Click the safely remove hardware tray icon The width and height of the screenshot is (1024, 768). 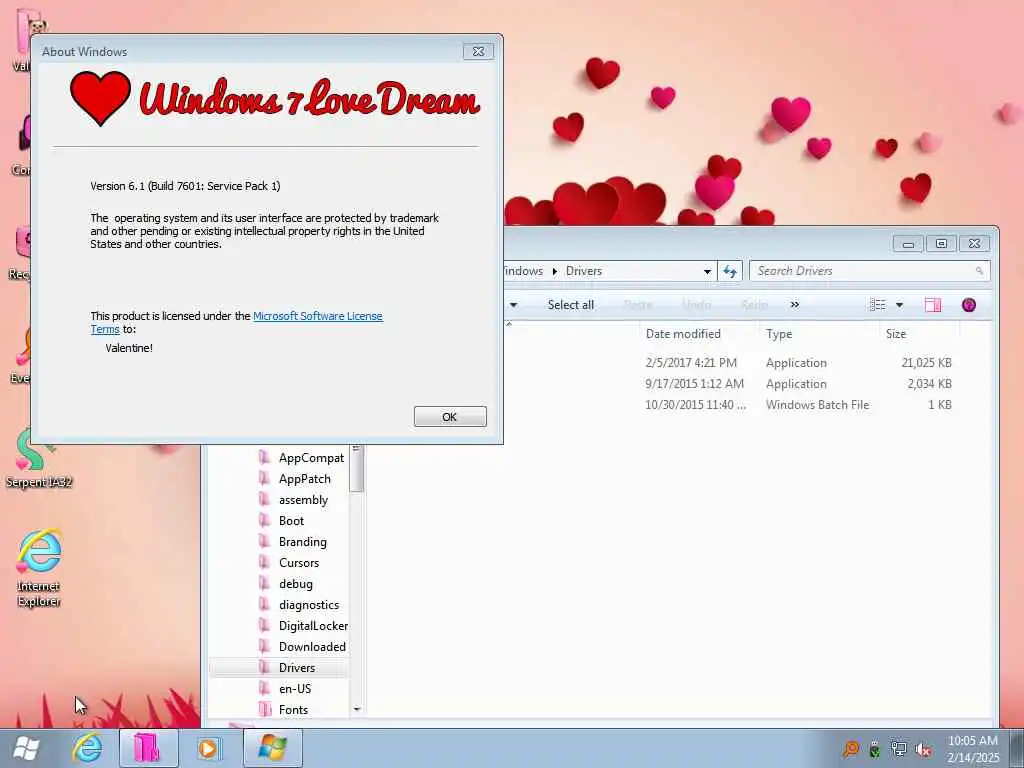875,749
